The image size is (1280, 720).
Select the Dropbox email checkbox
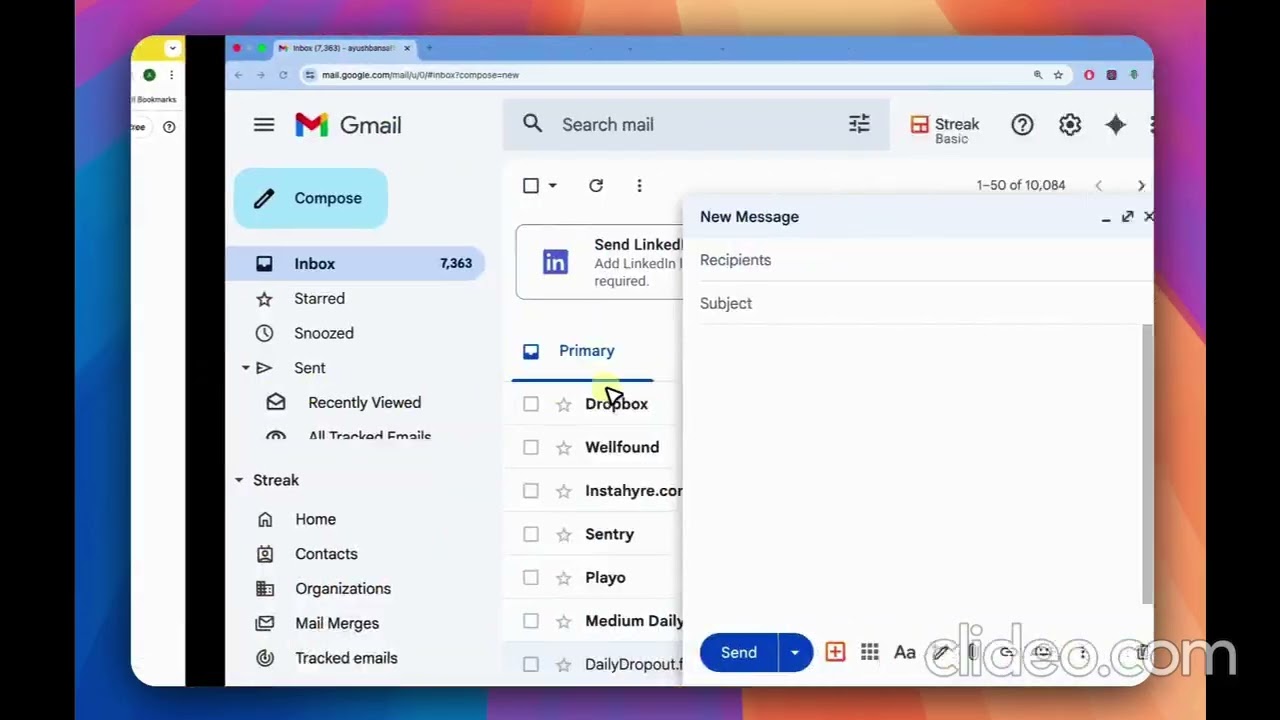[531, 404]
